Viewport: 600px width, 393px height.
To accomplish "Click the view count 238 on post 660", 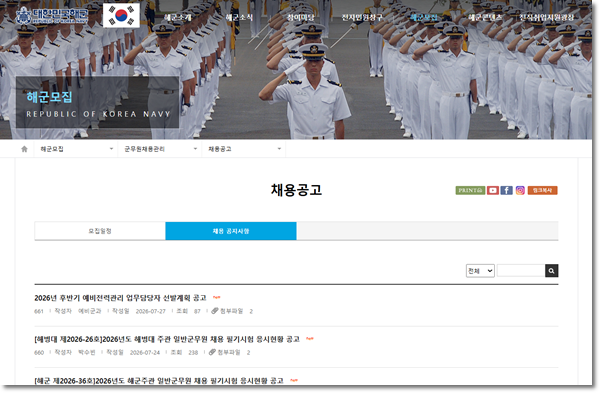I will tap(193, 352).
